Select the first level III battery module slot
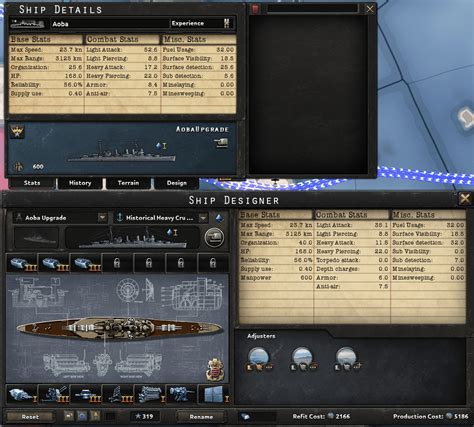Image resolution: width=474 pixels, height=427 pixels. click(x=22, y=263)
